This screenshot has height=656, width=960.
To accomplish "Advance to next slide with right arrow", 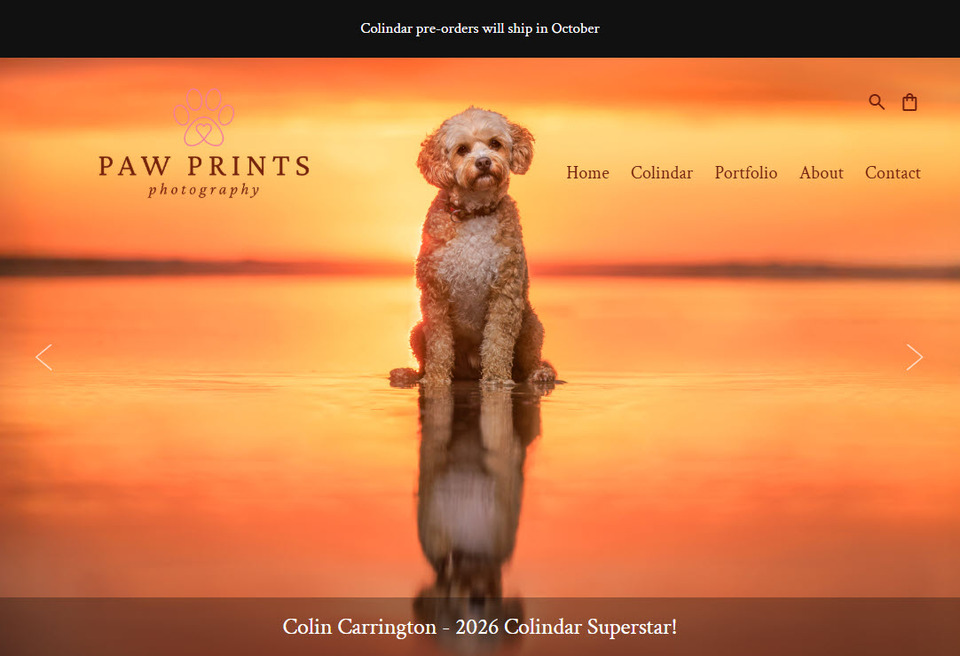I will (x=915, y=357).
